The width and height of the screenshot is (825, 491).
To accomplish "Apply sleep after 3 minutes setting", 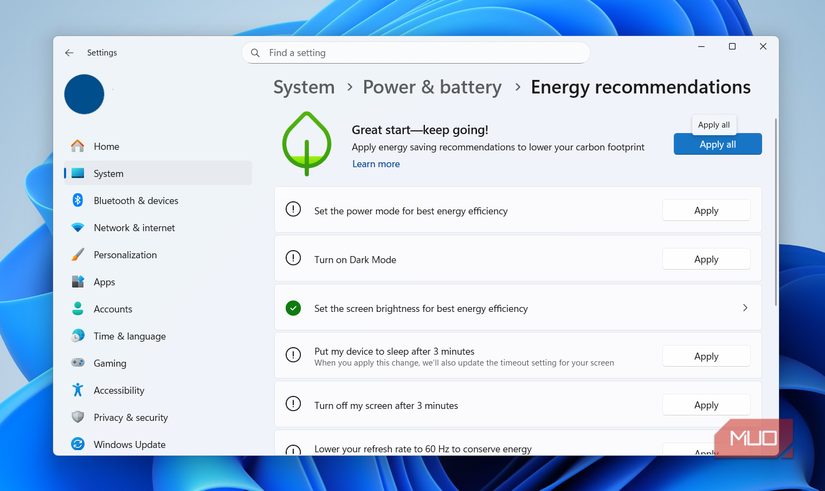I will pyautogui.click(x=706, y=356).
